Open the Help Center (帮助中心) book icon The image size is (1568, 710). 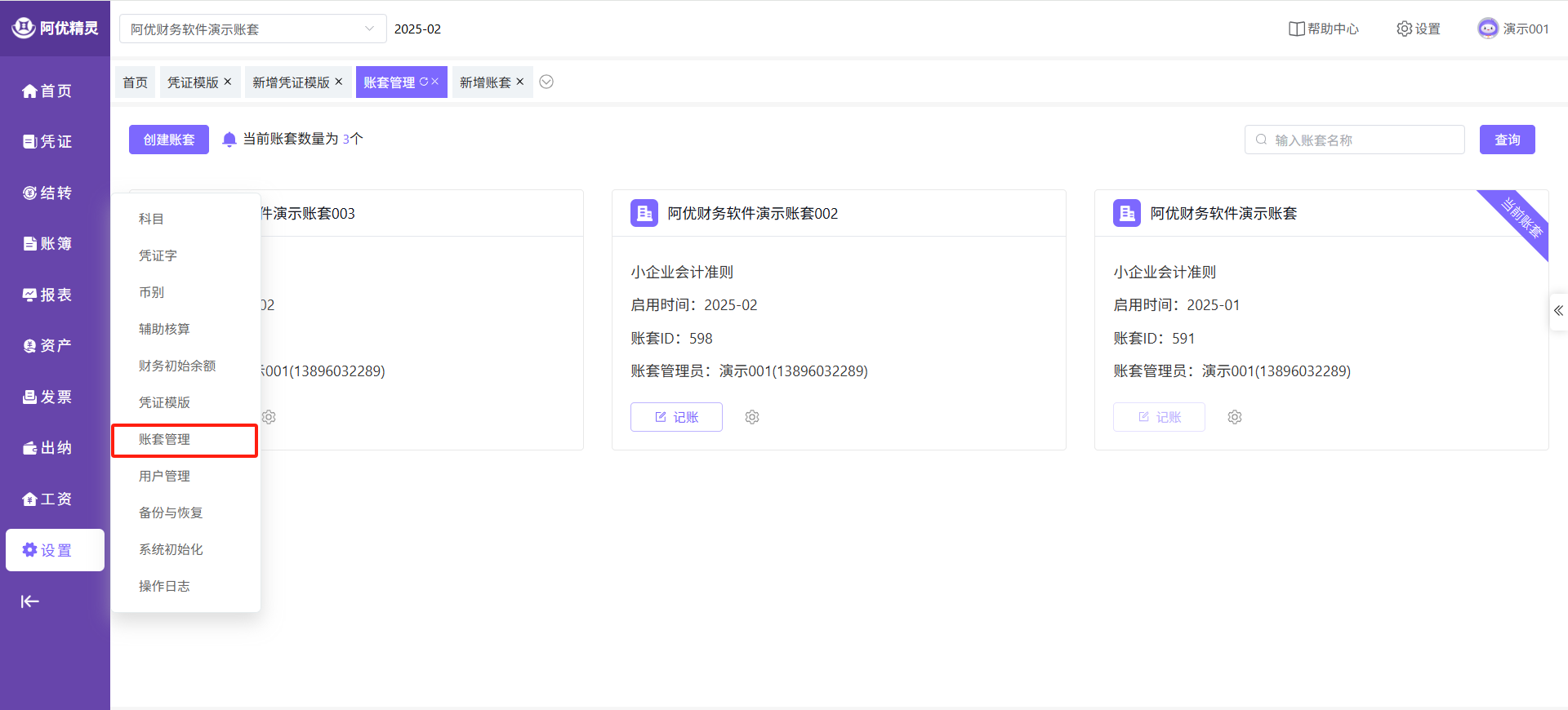coord(1296,29)
